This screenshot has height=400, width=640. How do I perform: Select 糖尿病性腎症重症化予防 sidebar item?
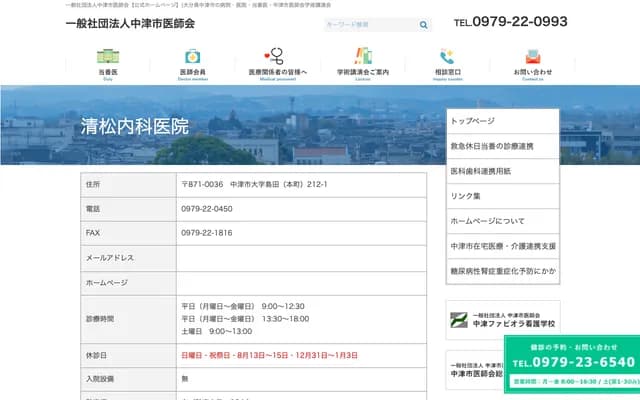click(x=502, y=271)
